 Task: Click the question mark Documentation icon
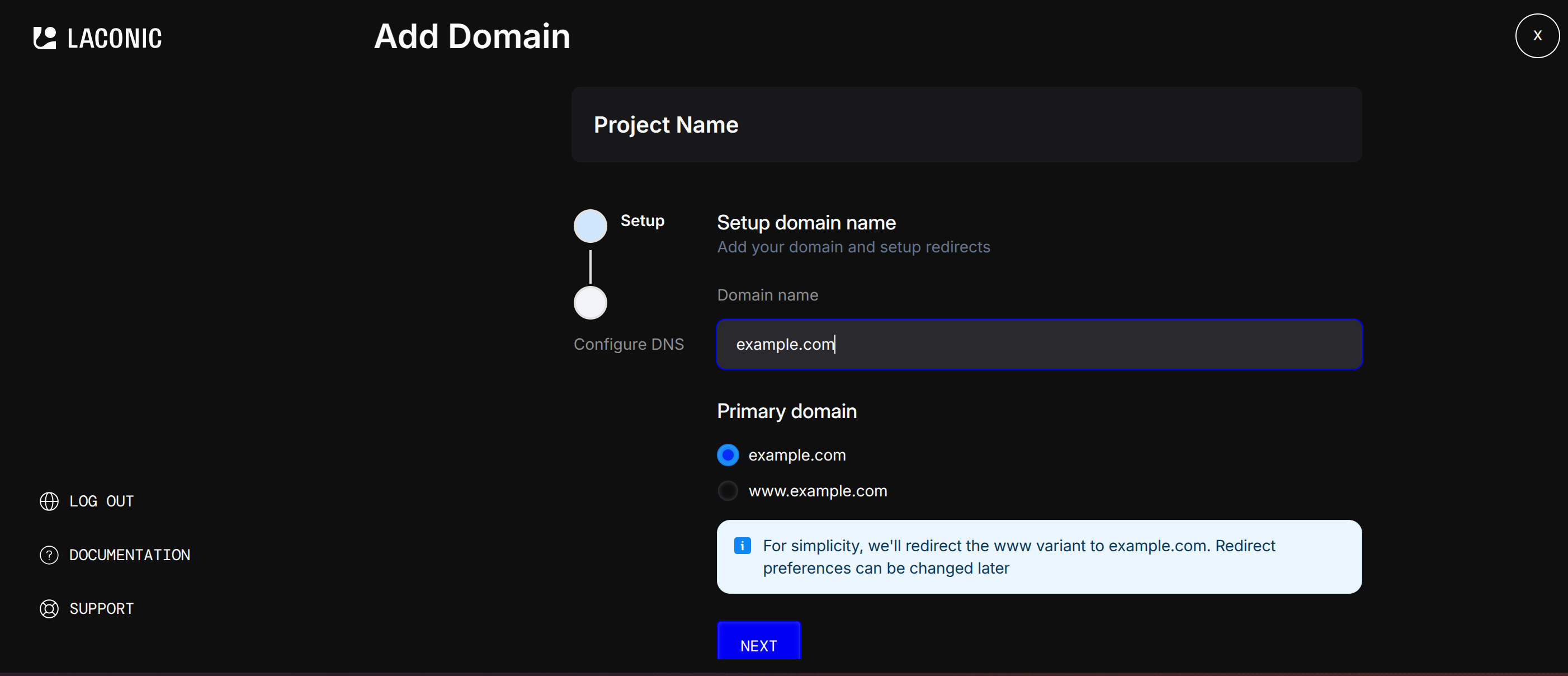pos(49,555)
